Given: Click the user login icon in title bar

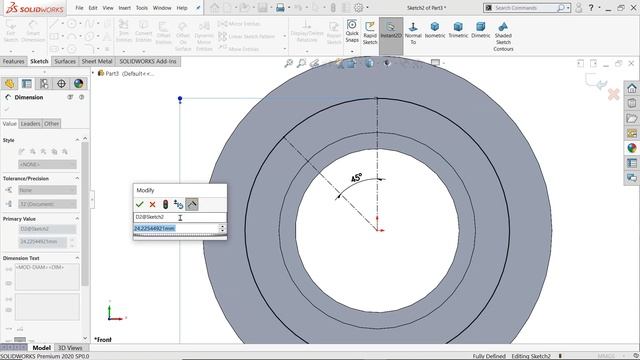Looking at the screenshot, I should pyautogui.click(x=578, y=8).
